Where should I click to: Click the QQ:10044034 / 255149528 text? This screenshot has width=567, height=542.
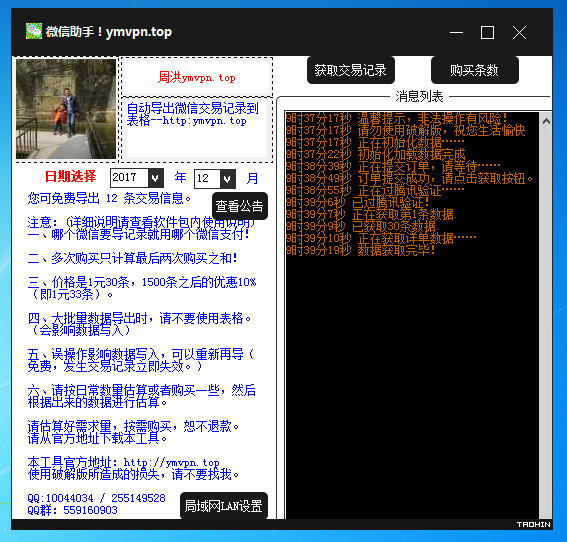coord(97,498)
